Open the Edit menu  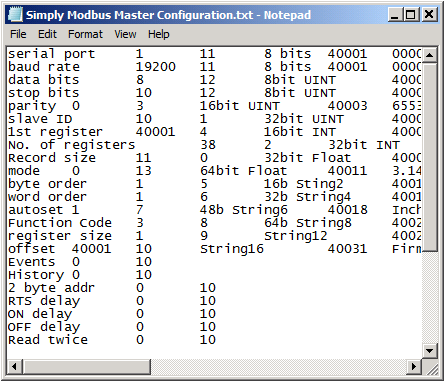(47, 34)
